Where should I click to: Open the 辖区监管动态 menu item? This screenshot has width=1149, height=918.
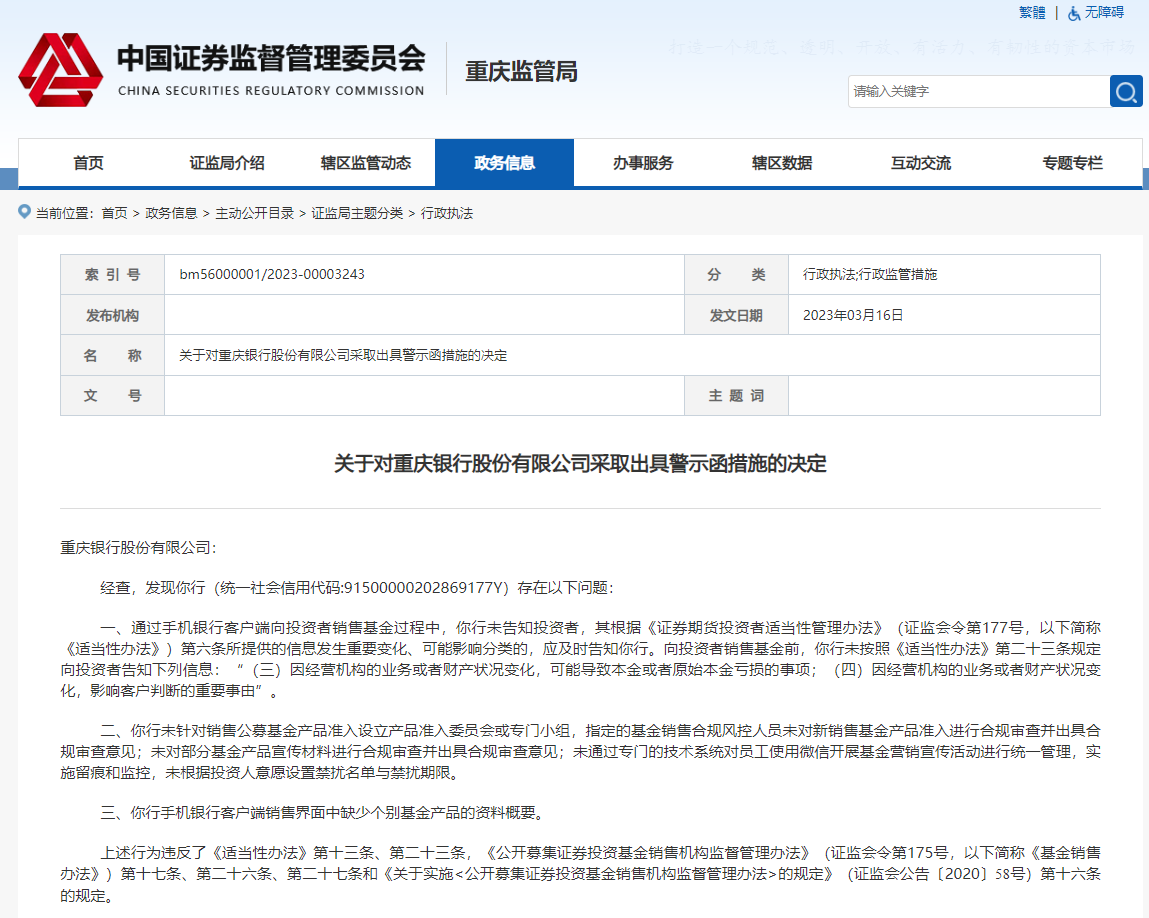(365, 162)
